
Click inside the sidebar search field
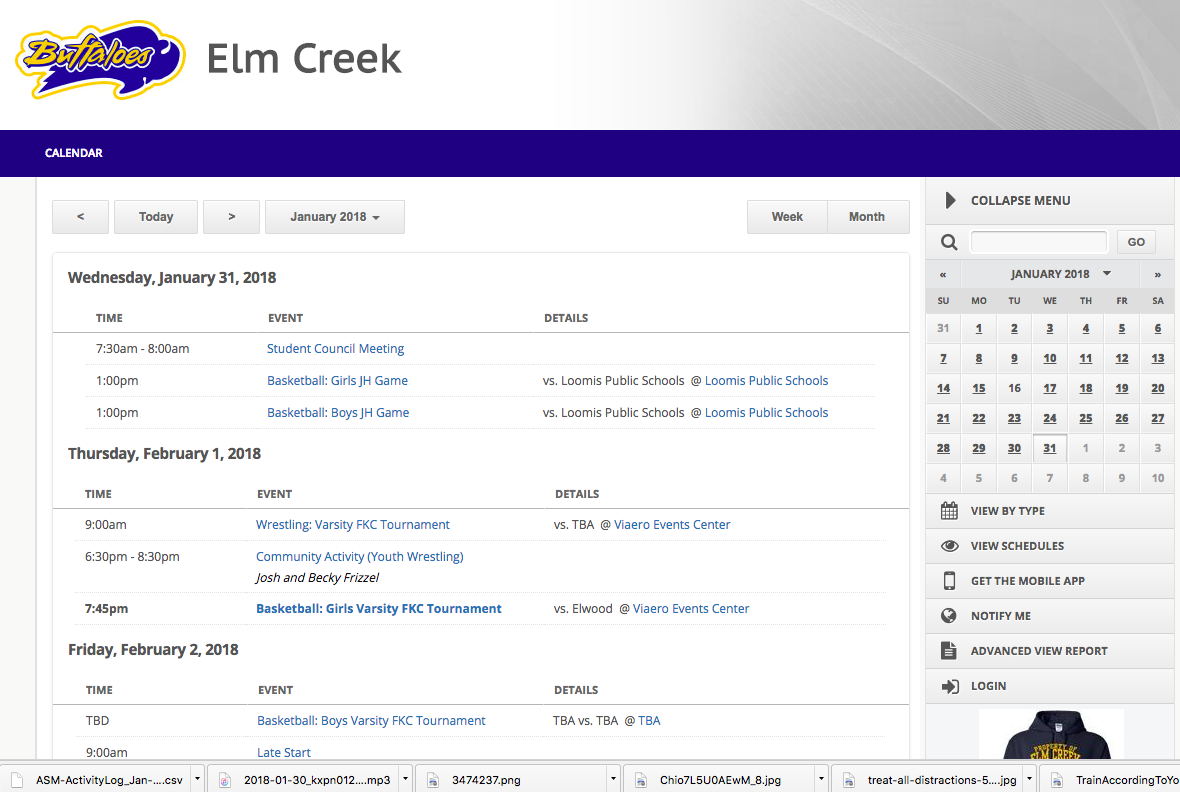click(1038, 241)
